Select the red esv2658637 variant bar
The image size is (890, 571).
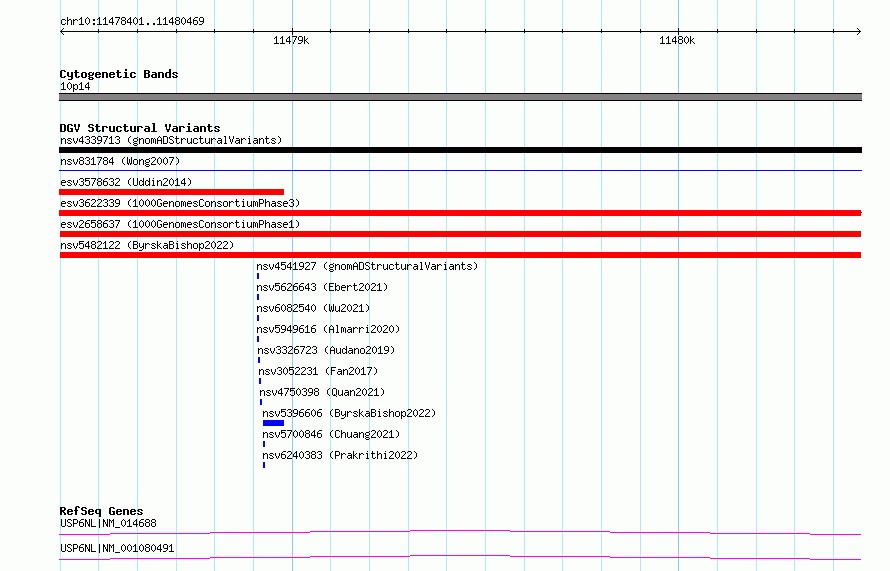tap(460, 234)
